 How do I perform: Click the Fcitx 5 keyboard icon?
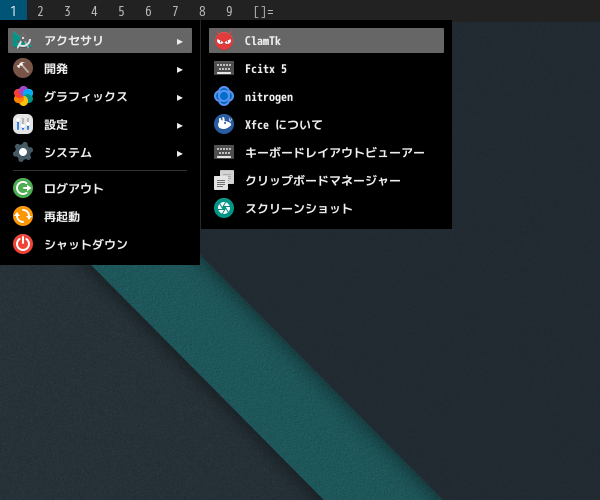(224, 68)
